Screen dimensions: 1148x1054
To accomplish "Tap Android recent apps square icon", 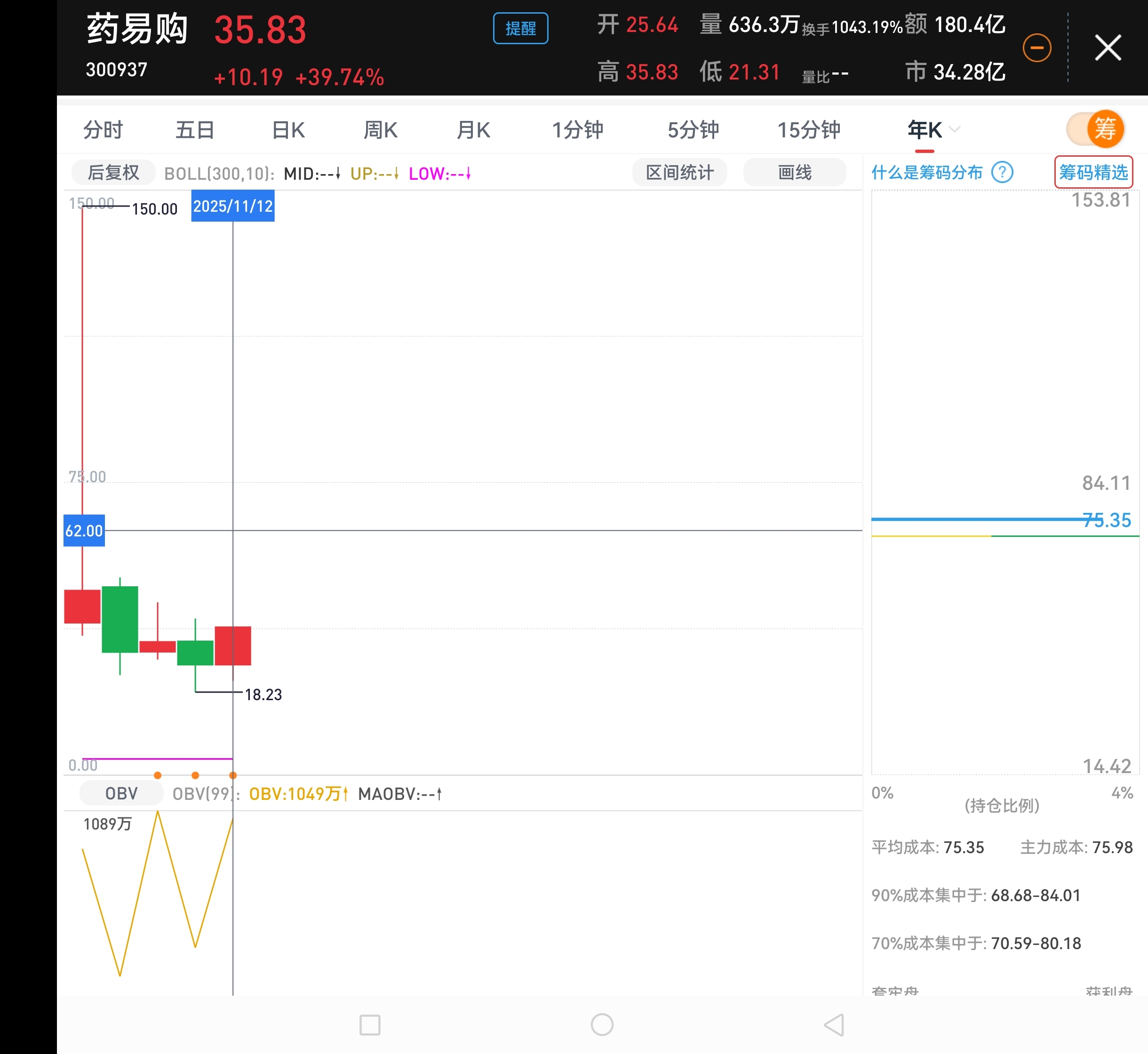I will click(369, 1025).
